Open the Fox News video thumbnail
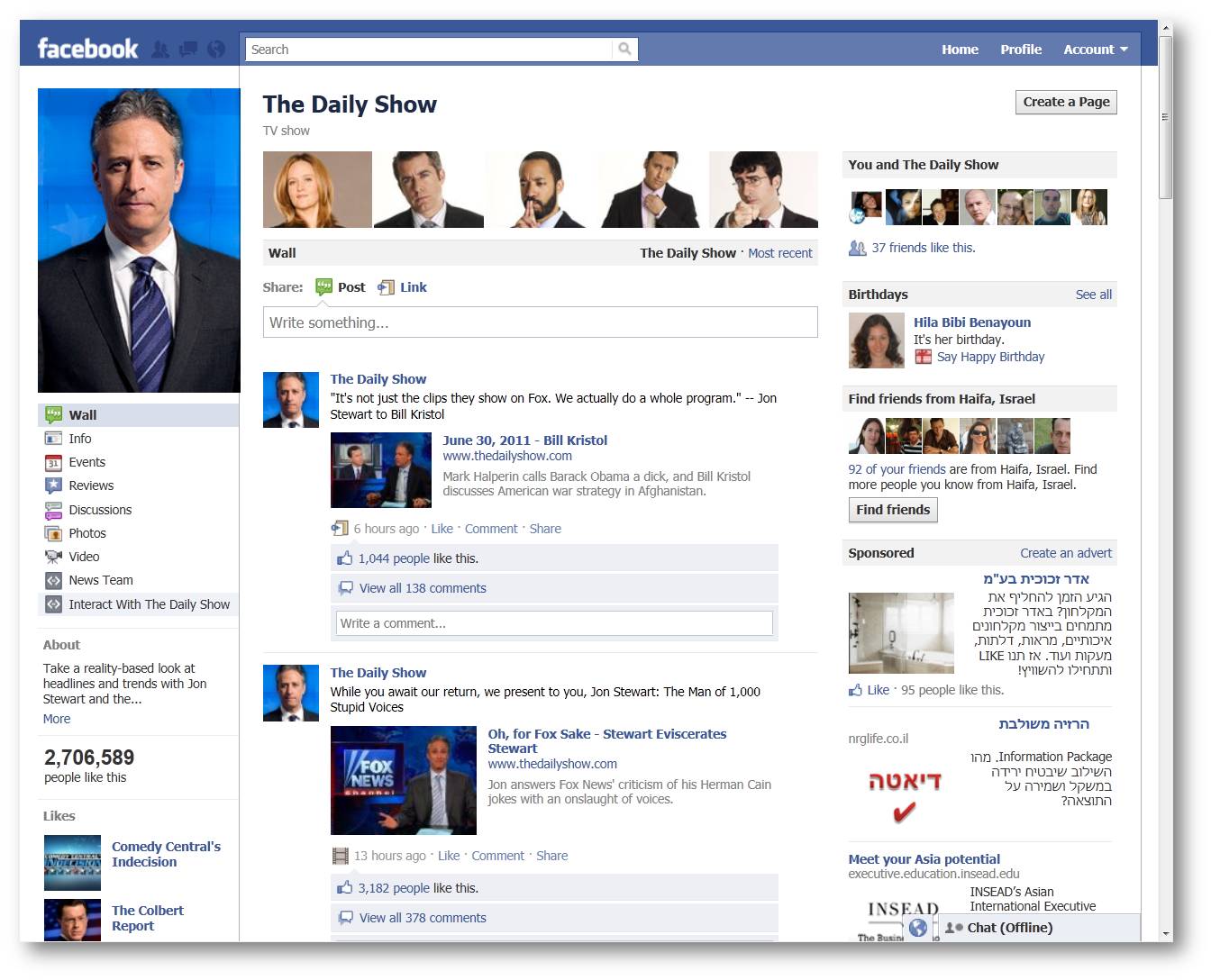1211x980 pixels. [403, 780]
